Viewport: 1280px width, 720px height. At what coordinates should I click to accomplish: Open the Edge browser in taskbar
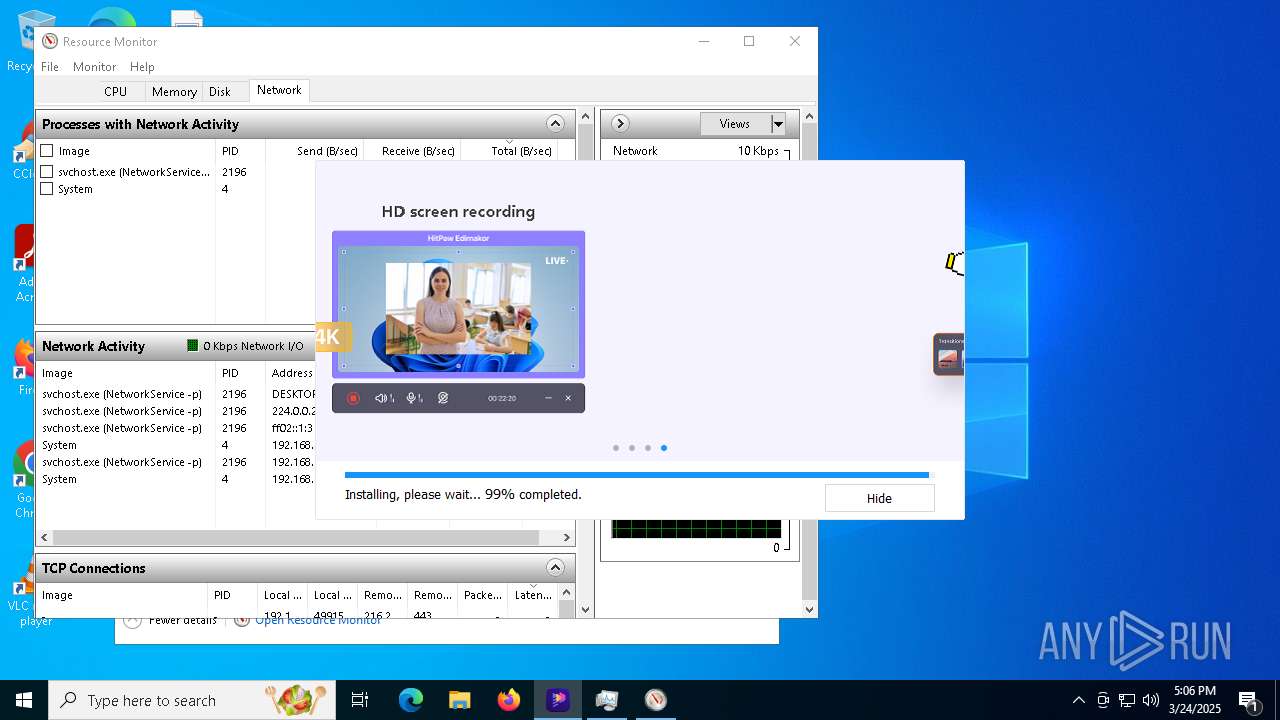[411, 700]
